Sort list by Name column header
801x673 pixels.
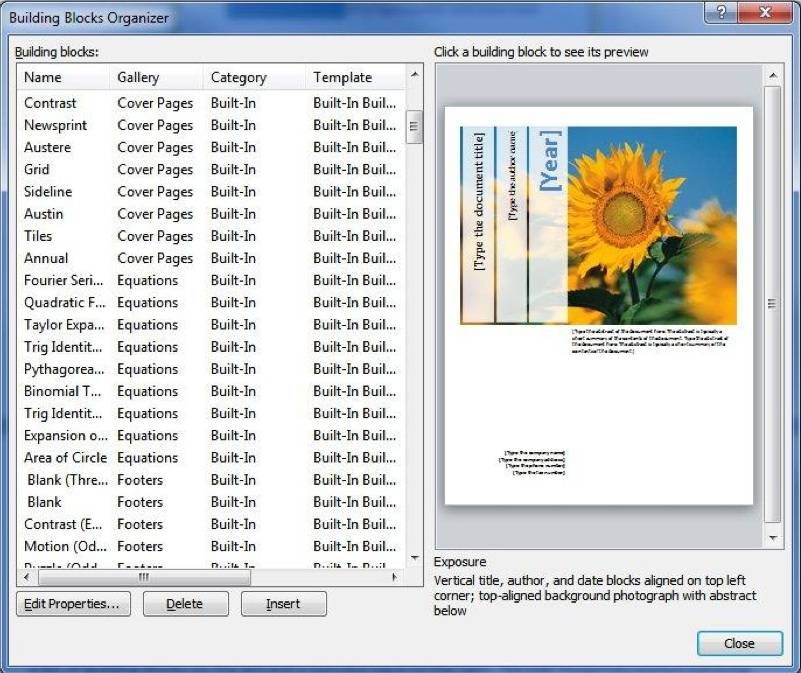tap(63, 77)
